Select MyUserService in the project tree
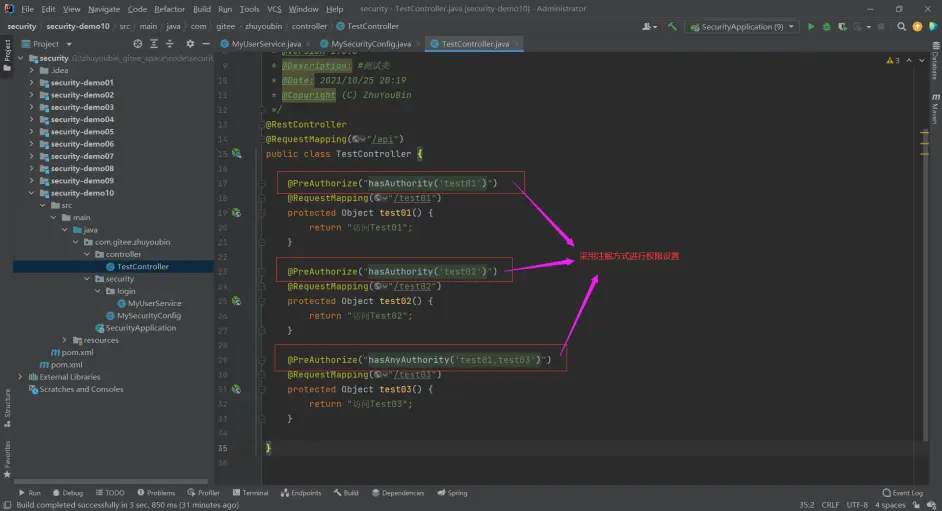 coord(155,303)
